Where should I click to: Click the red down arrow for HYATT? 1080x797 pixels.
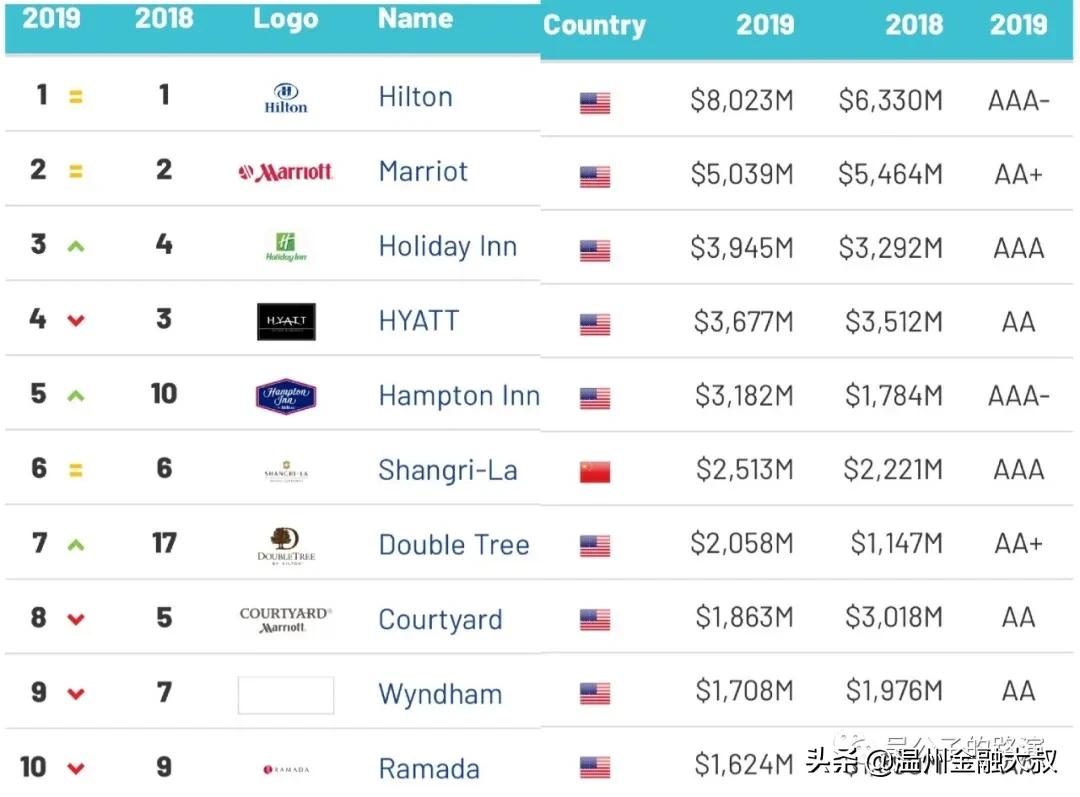coord(75,321)
